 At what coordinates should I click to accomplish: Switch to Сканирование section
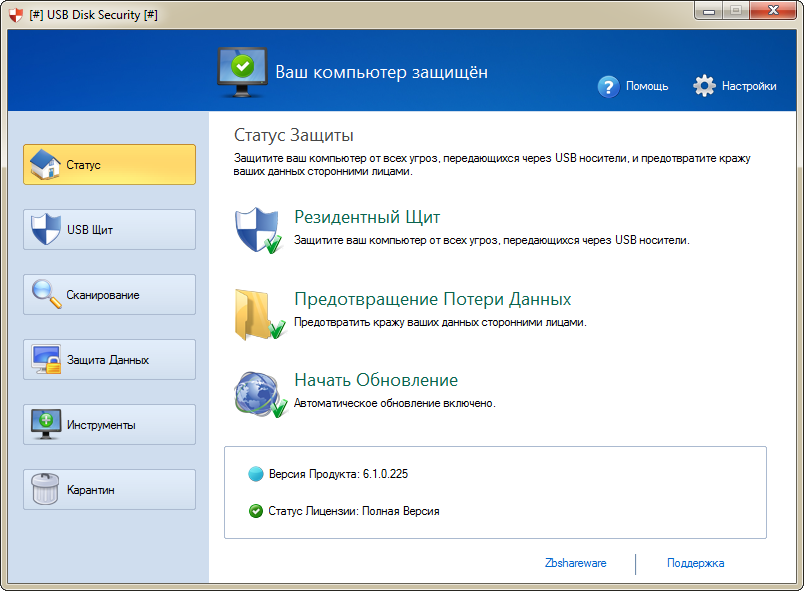click(x=109, y=295)
